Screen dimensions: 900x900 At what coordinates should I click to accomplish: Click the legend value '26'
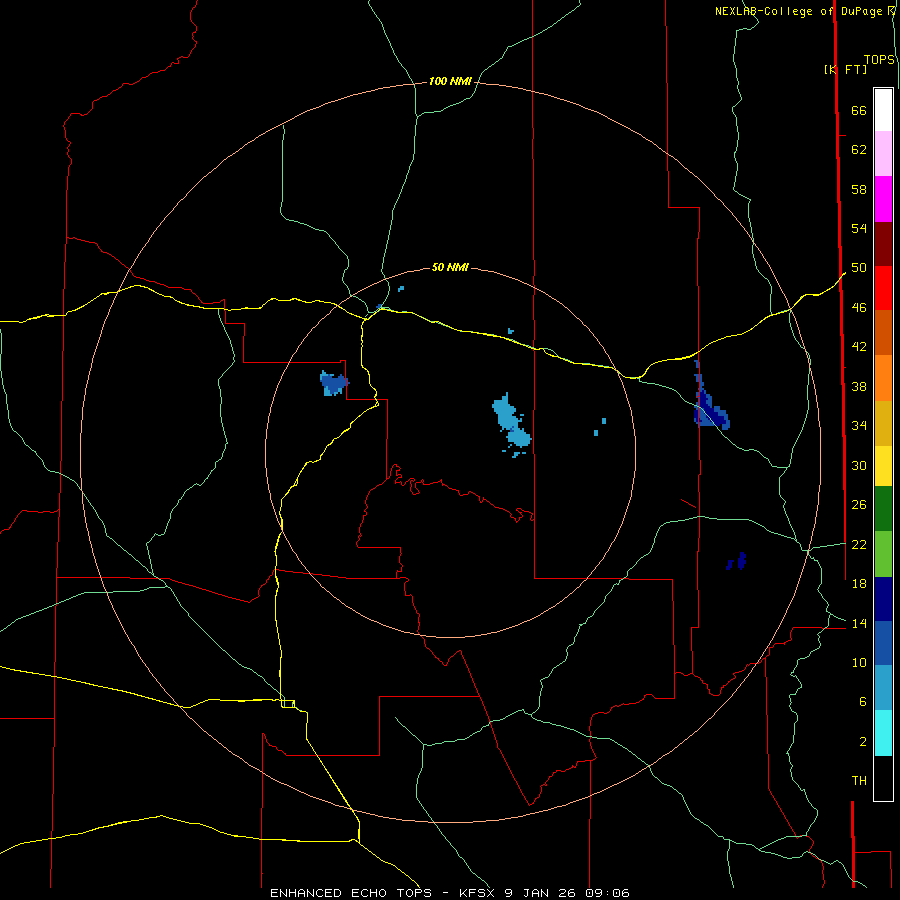(859, 505)
